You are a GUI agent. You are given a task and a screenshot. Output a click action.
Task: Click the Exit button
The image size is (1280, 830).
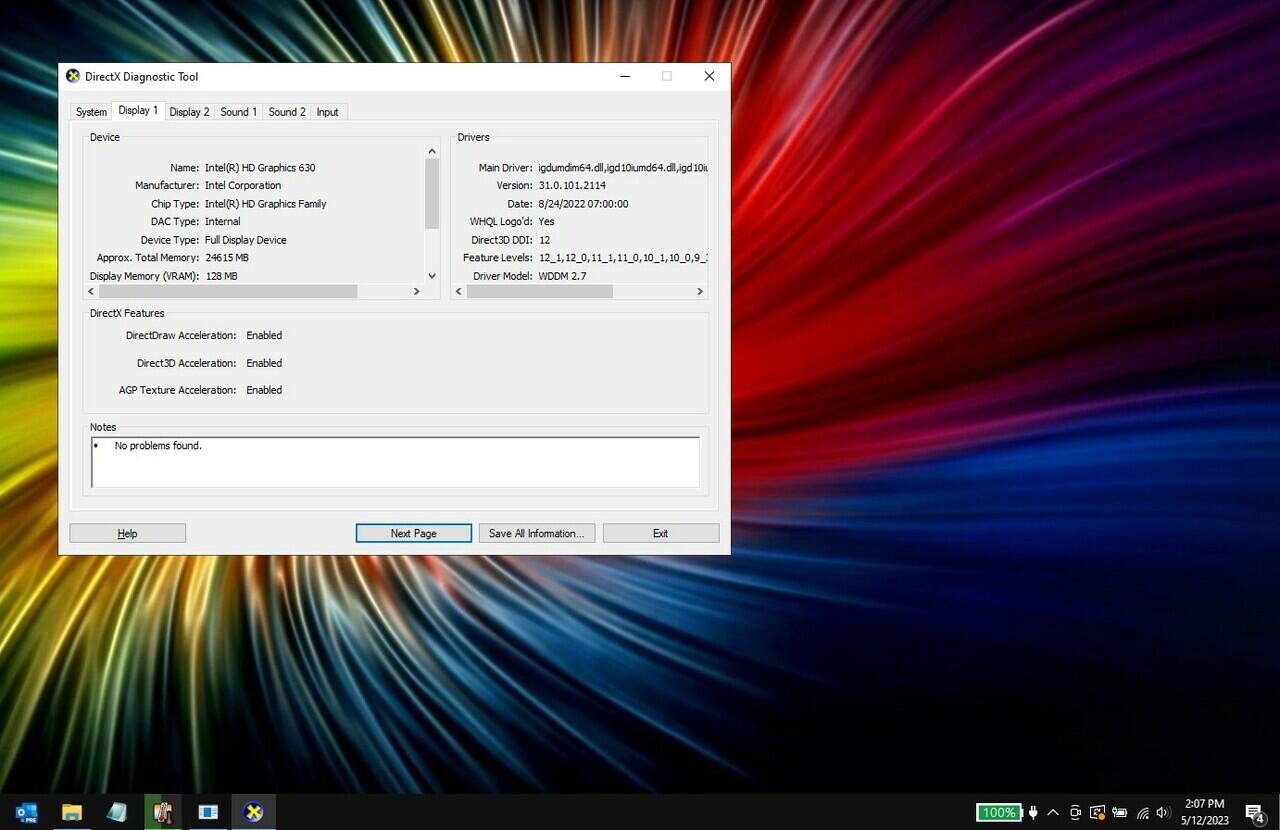coord(660,533)
